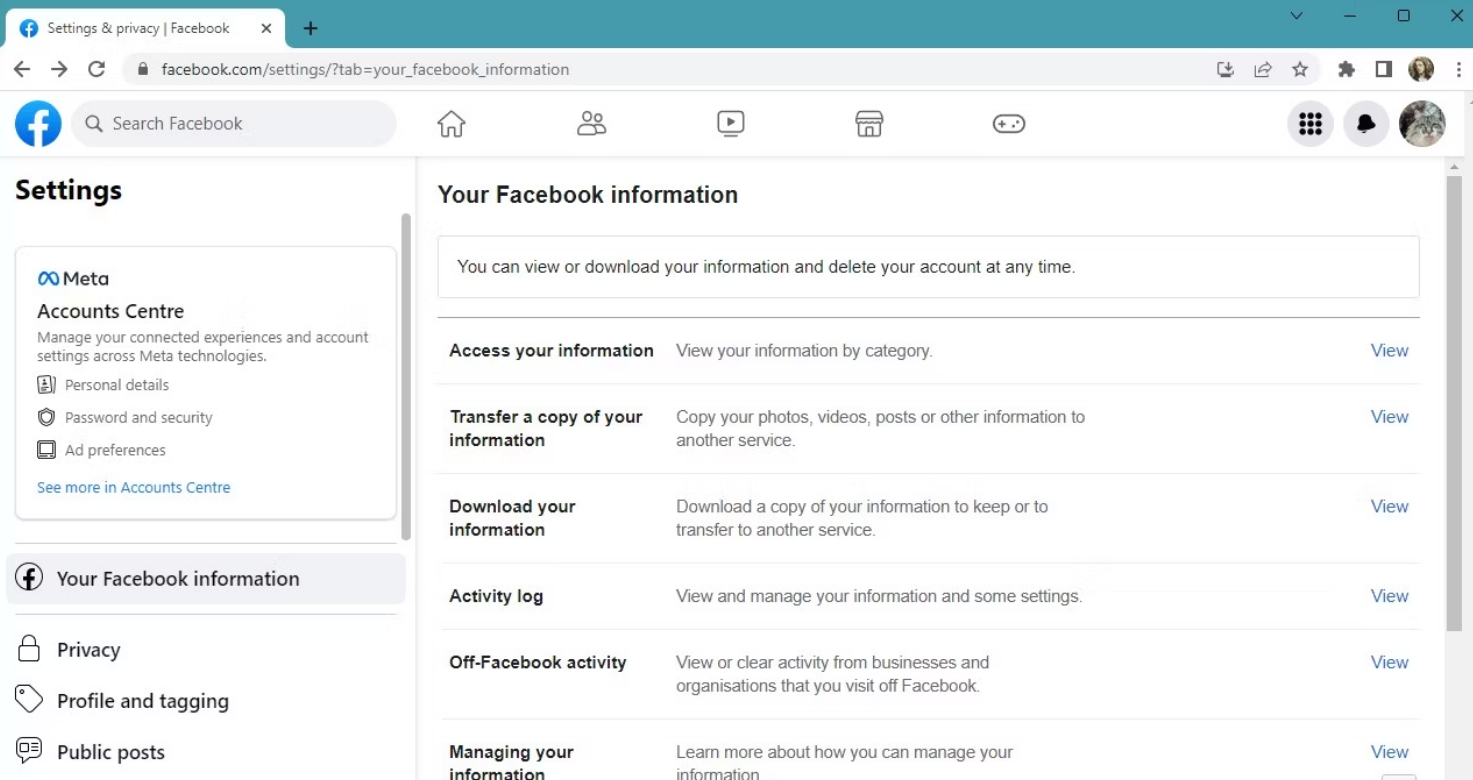Viewport: 1473px width, 780px height.
Task: Open the Marketplace storefront icon
Action: click(x=869, y=124)
